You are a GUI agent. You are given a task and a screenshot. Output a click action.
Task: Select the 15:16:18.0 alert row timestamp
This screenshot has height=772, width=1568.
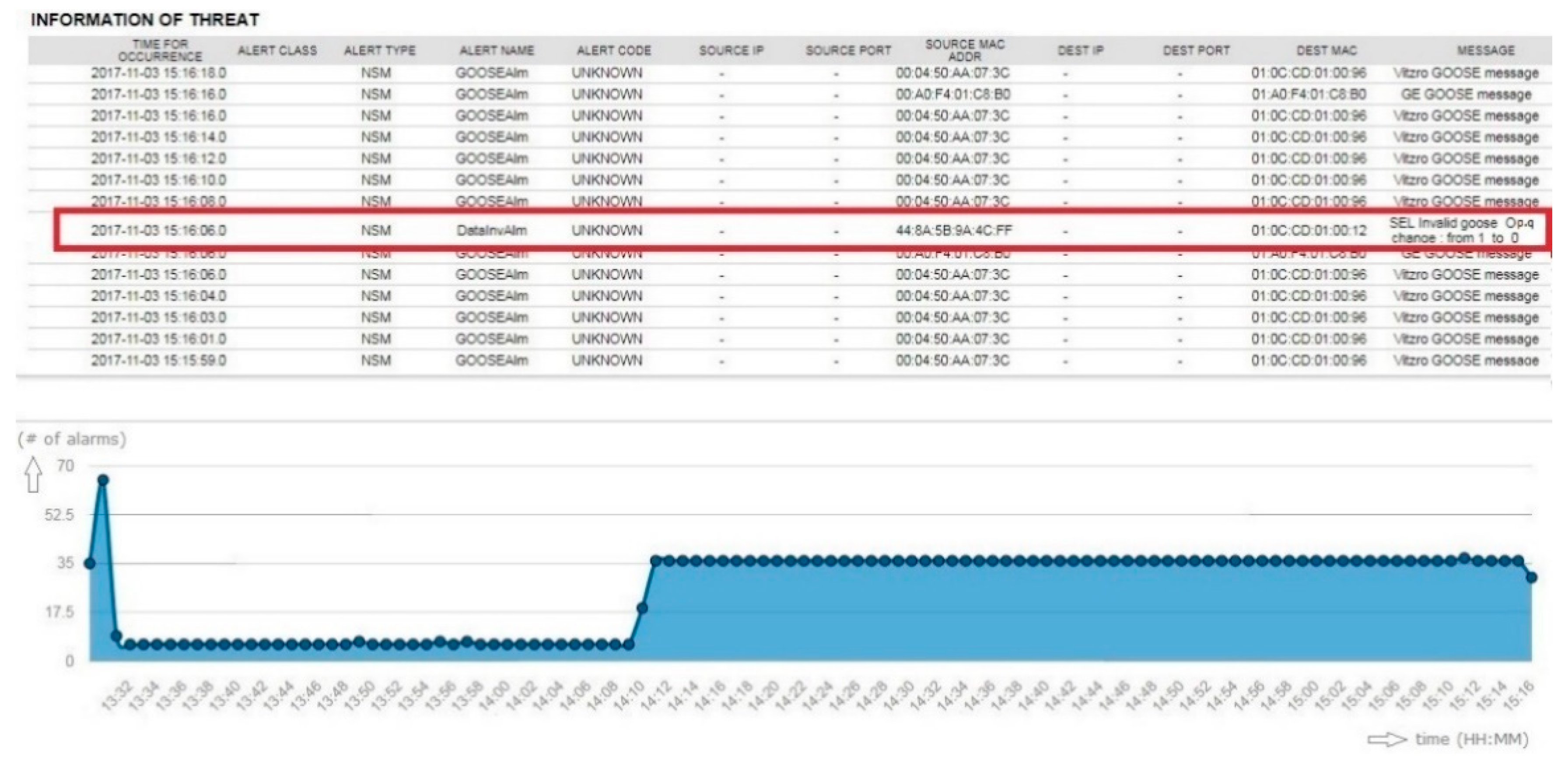[x=158, y=73]
